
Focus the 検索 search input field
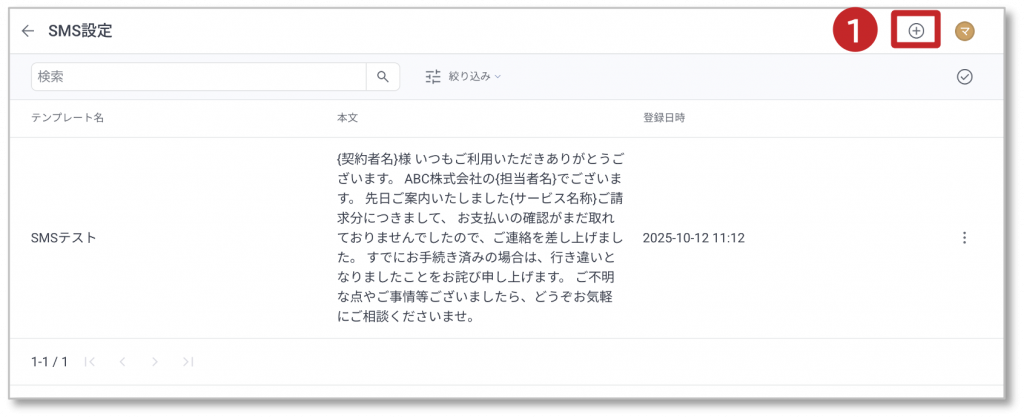[198, 76]
